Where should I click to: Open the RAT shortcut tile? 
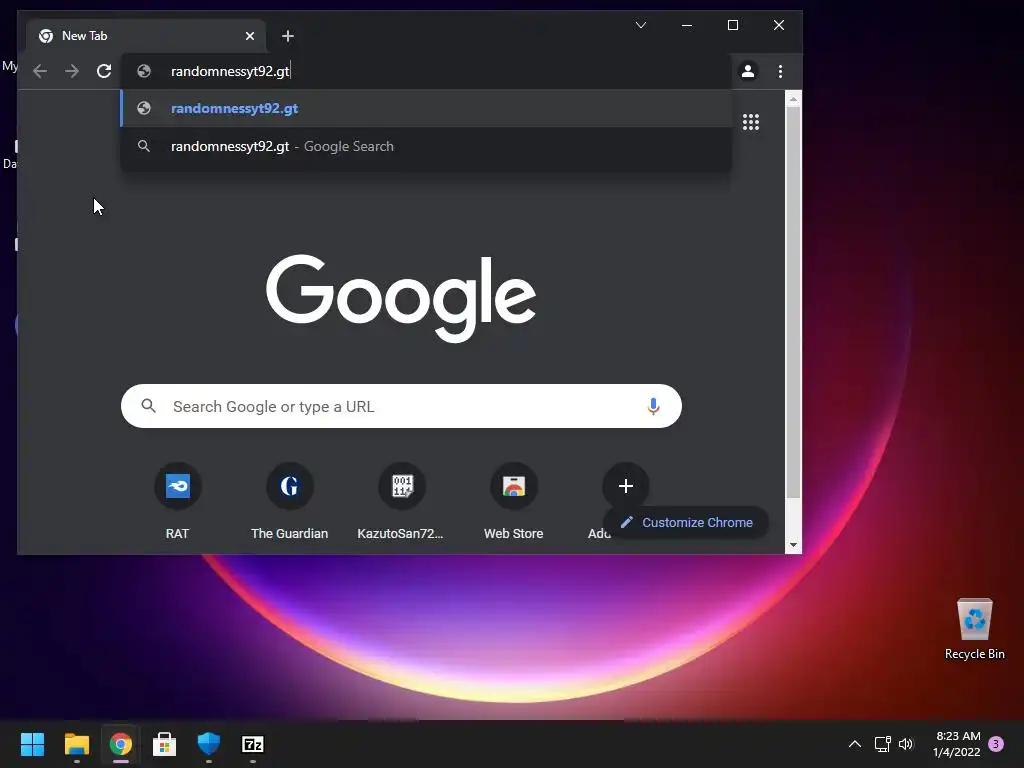coord(178,502)
